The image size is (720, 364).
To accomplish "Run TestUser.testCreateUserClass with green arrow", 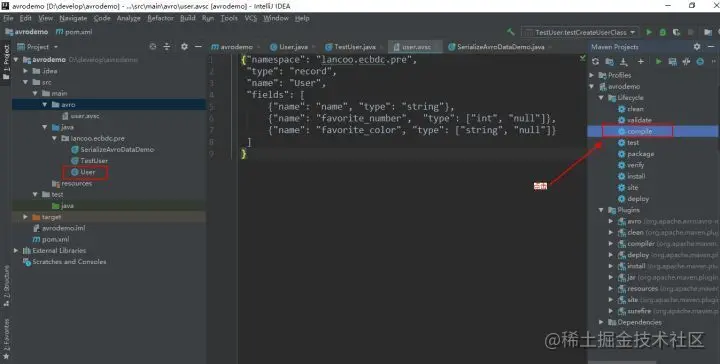I will [649, 32].
